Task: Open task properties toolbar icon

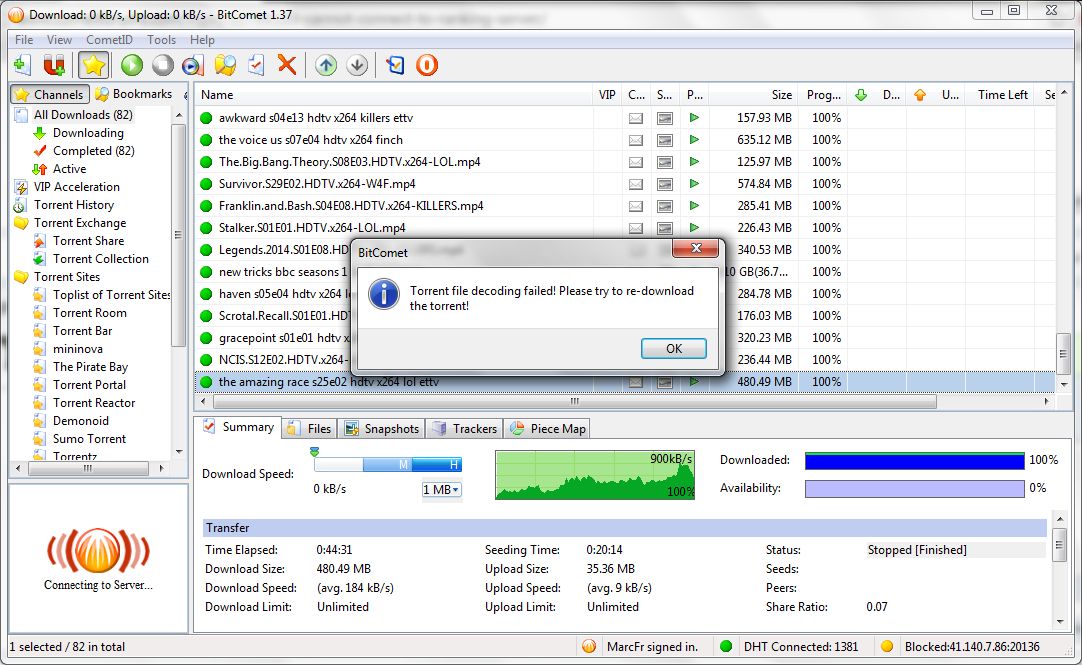Action: pos(256,65)
